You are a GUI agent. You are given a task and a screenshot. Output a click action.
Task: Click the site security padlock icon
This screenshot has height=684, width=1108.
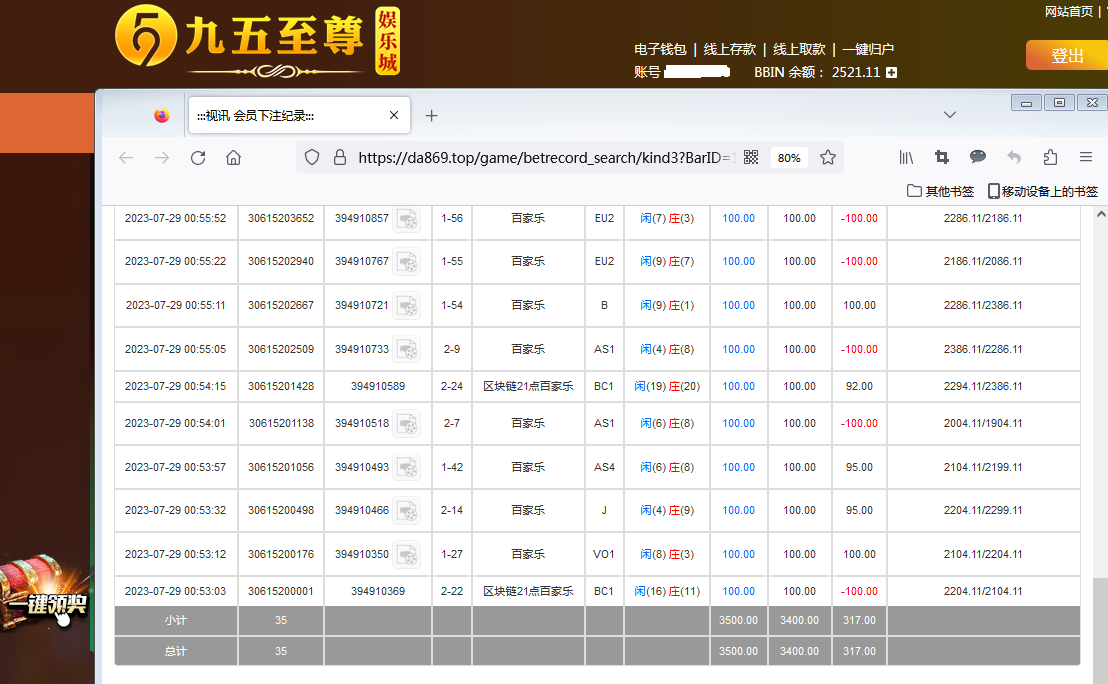pos(340,157)
